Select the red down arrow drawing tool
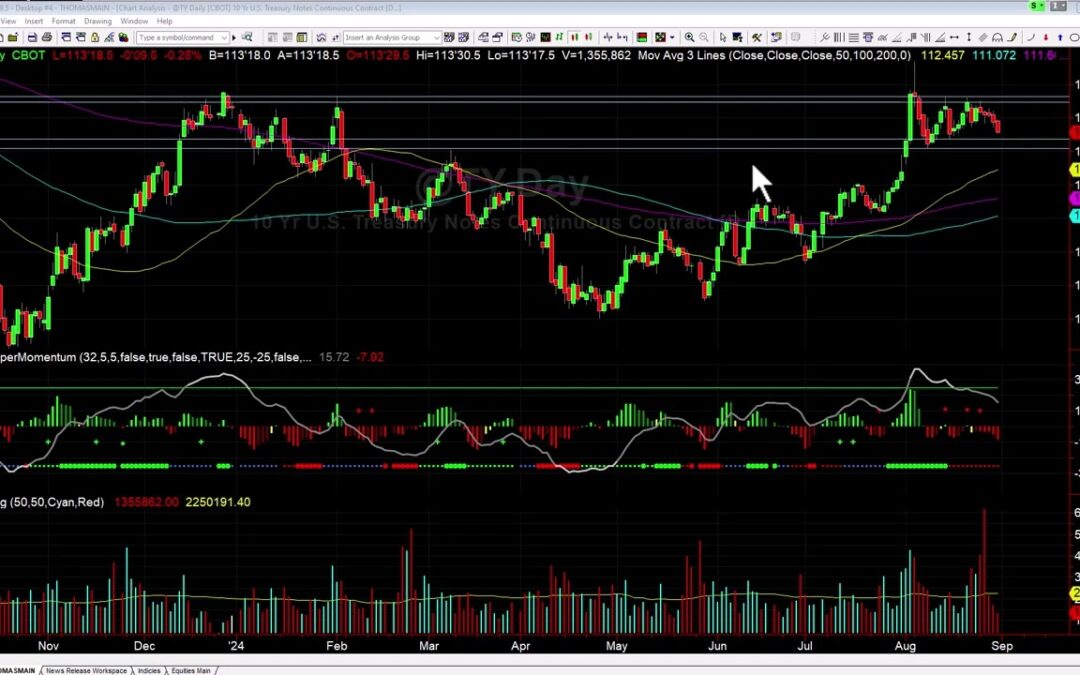Screen dimensions: 1080x675 click(x=1046, y=37)
